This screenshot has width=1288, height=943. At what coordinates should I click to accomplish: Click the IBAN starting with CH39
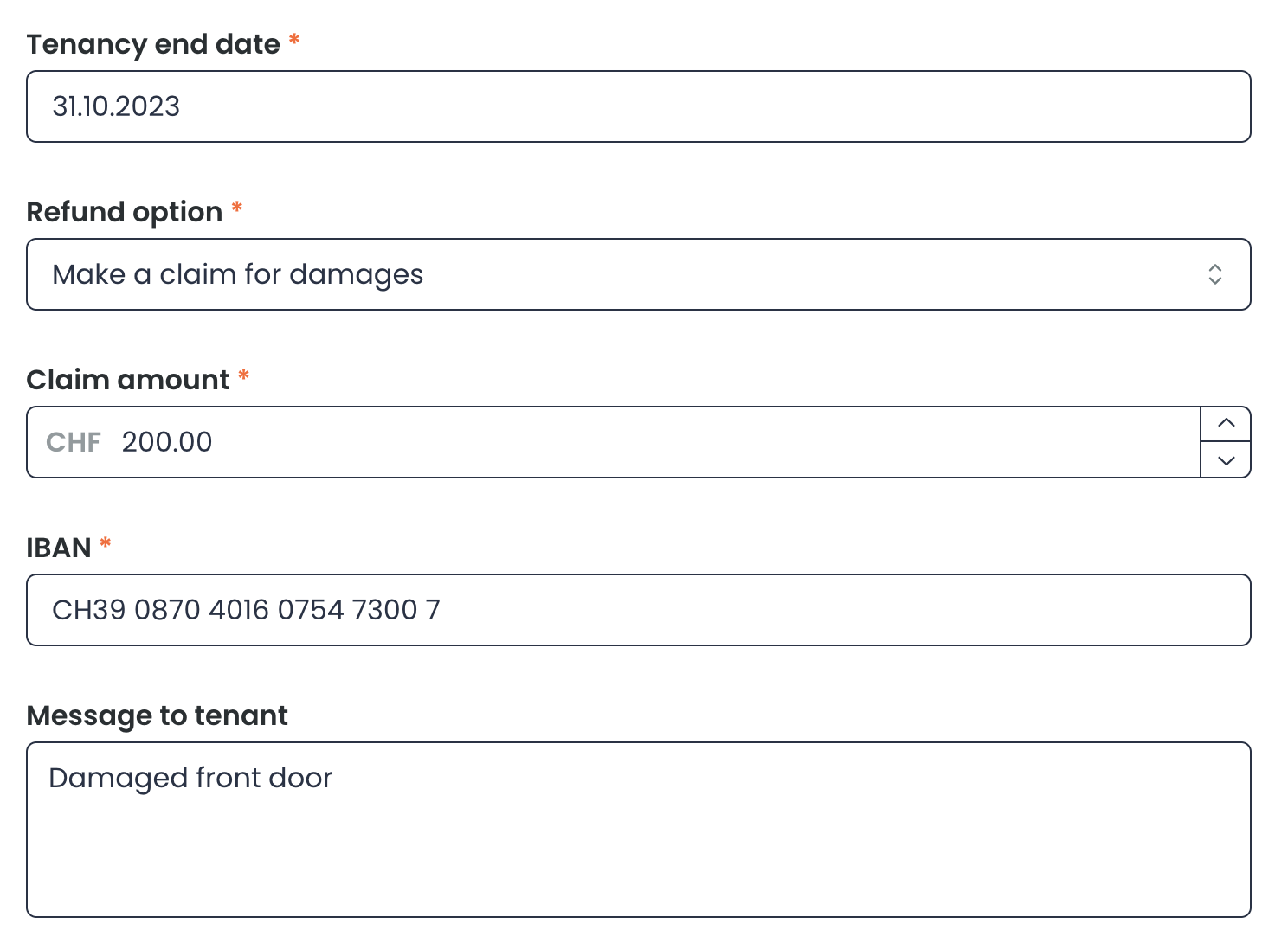tap(246, 609)
